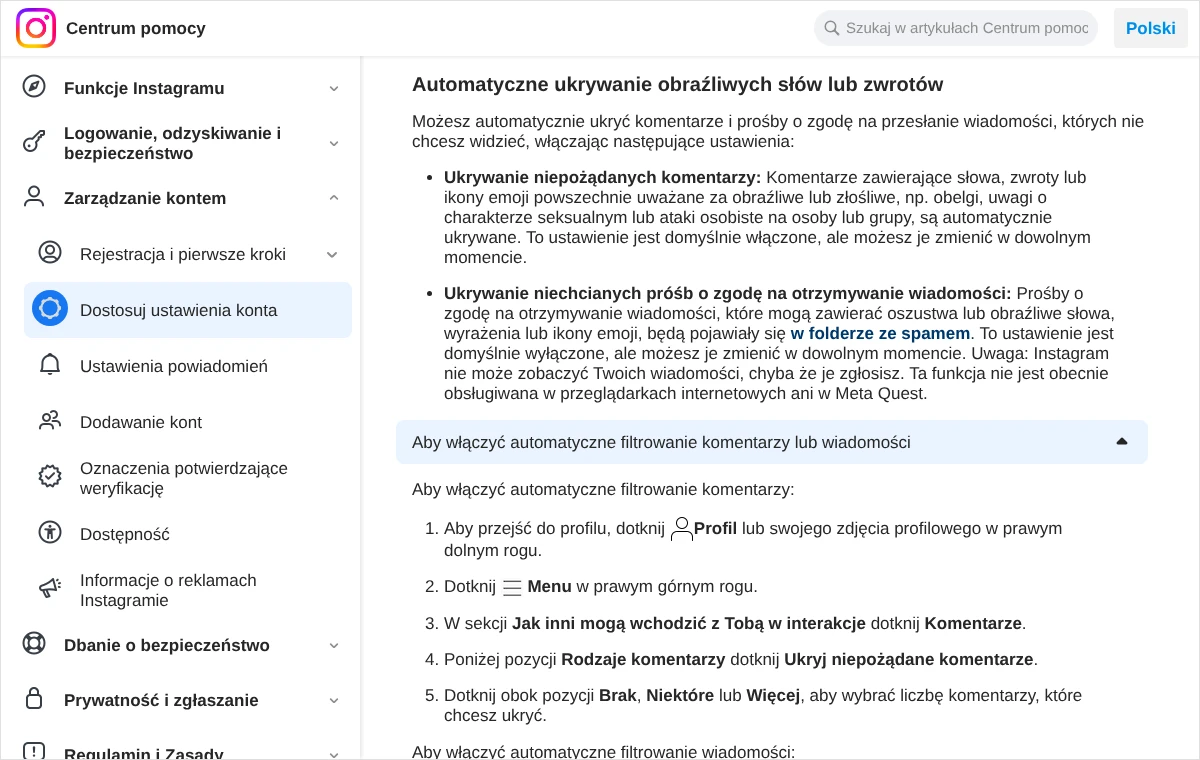1200x760 pixels.
Task: Expand Prywatność i zgłaszanie chevron
Action: click(334, 700)
